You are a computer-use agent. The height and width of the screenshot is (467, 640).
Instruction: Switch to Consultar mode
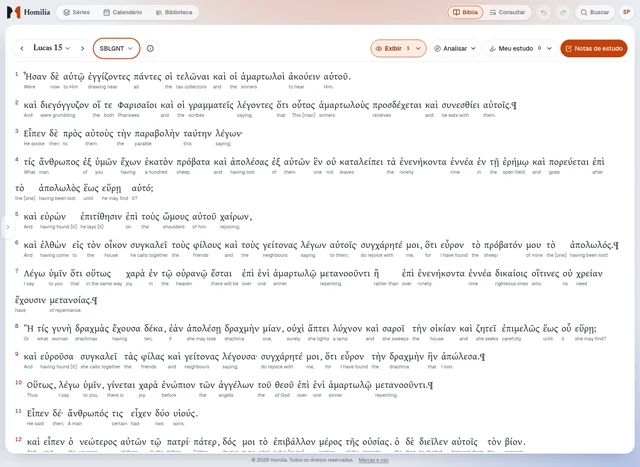(x=508, y=12)
